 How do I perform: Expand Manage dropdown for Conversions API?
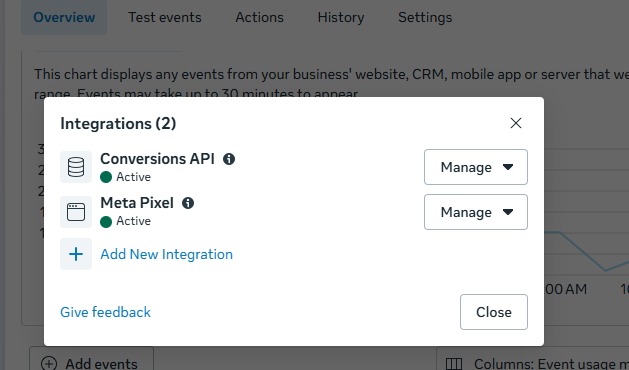pyautogui.click(x=476, y=167)
